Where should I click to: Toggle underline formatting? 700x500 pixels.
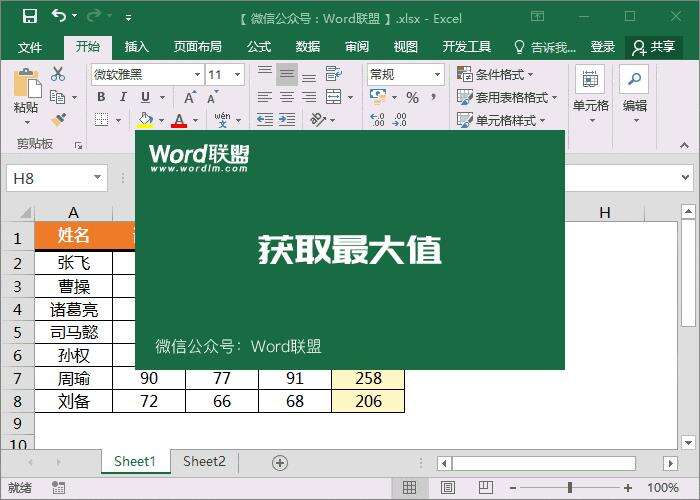click(146, 97)
